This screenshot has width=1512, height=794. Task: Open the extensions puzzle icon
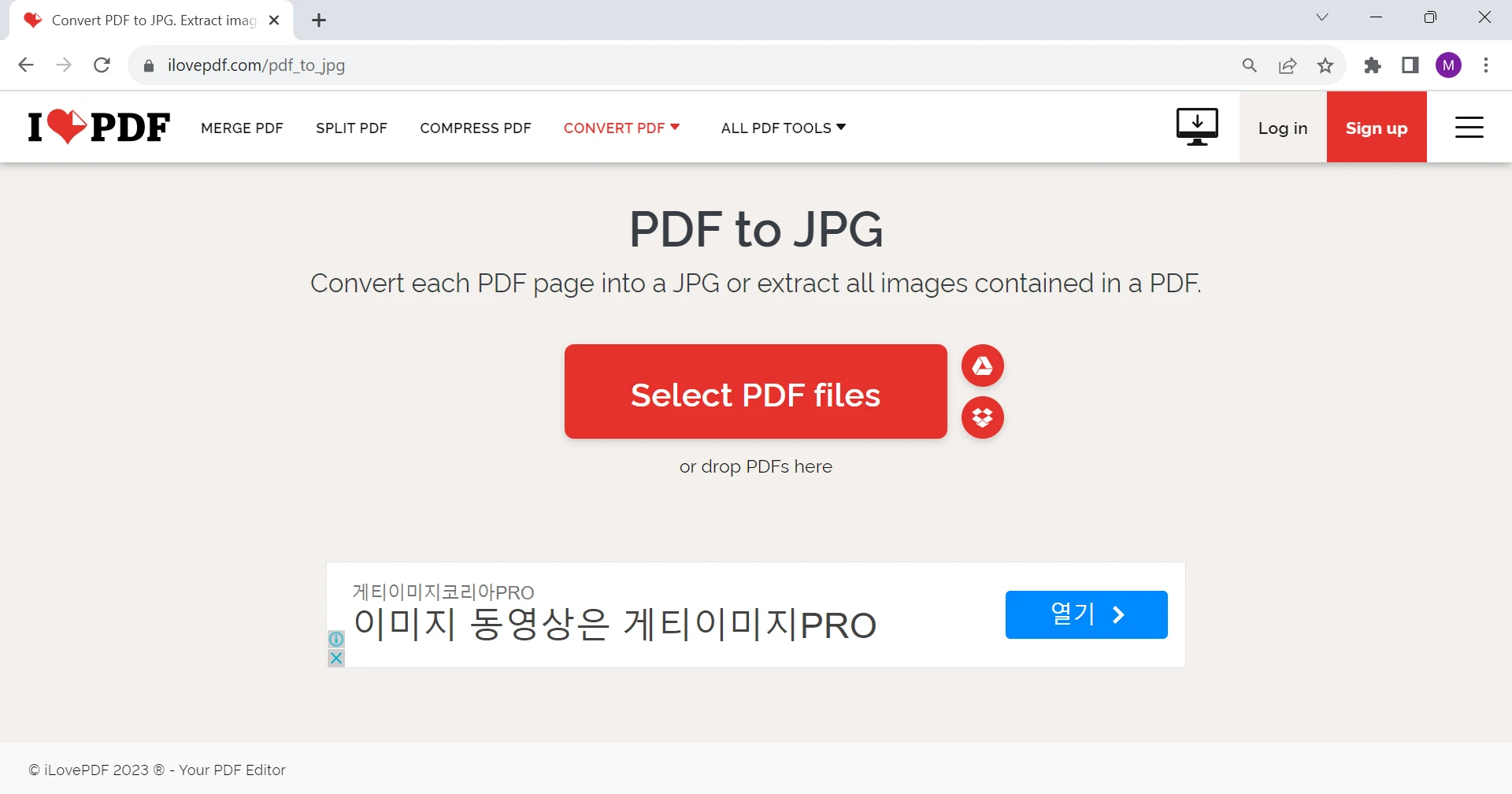click(1373, 65)
